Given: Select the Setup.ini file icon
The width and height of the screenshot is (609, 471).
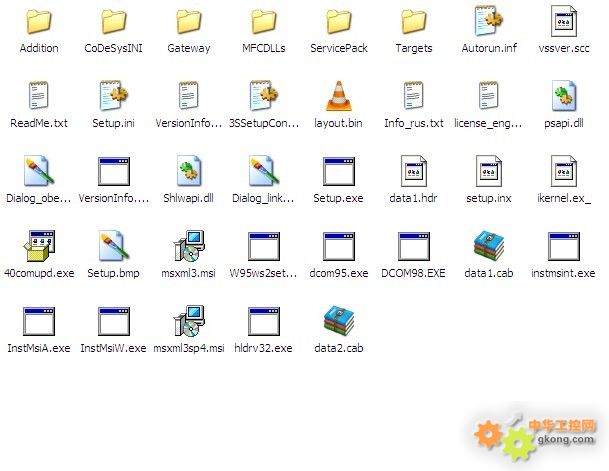Looking at the screenshot, I should pos(114,95).
